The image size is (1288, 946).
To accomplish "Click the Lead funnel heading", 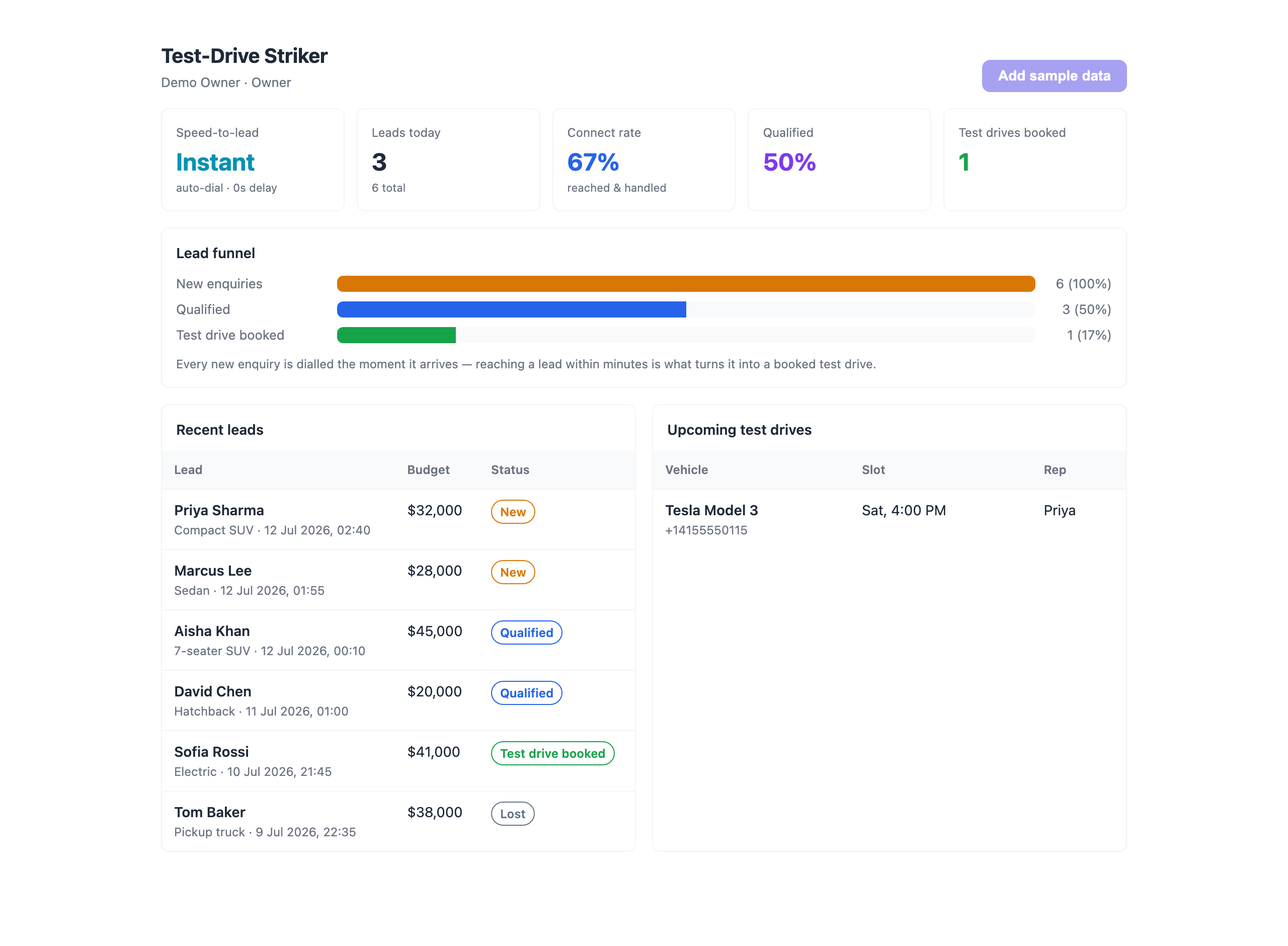I will tap(216, 253).
